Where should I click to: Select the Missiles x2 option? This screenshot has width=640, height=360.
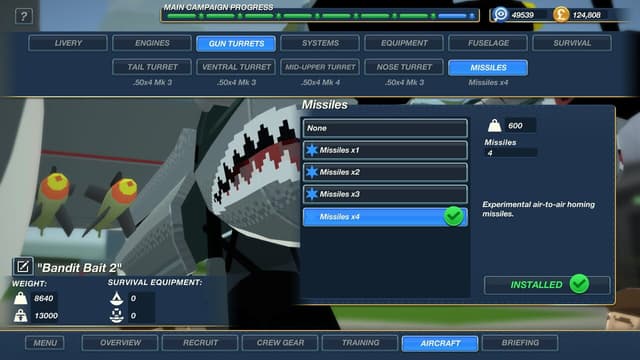click(385, 172)
